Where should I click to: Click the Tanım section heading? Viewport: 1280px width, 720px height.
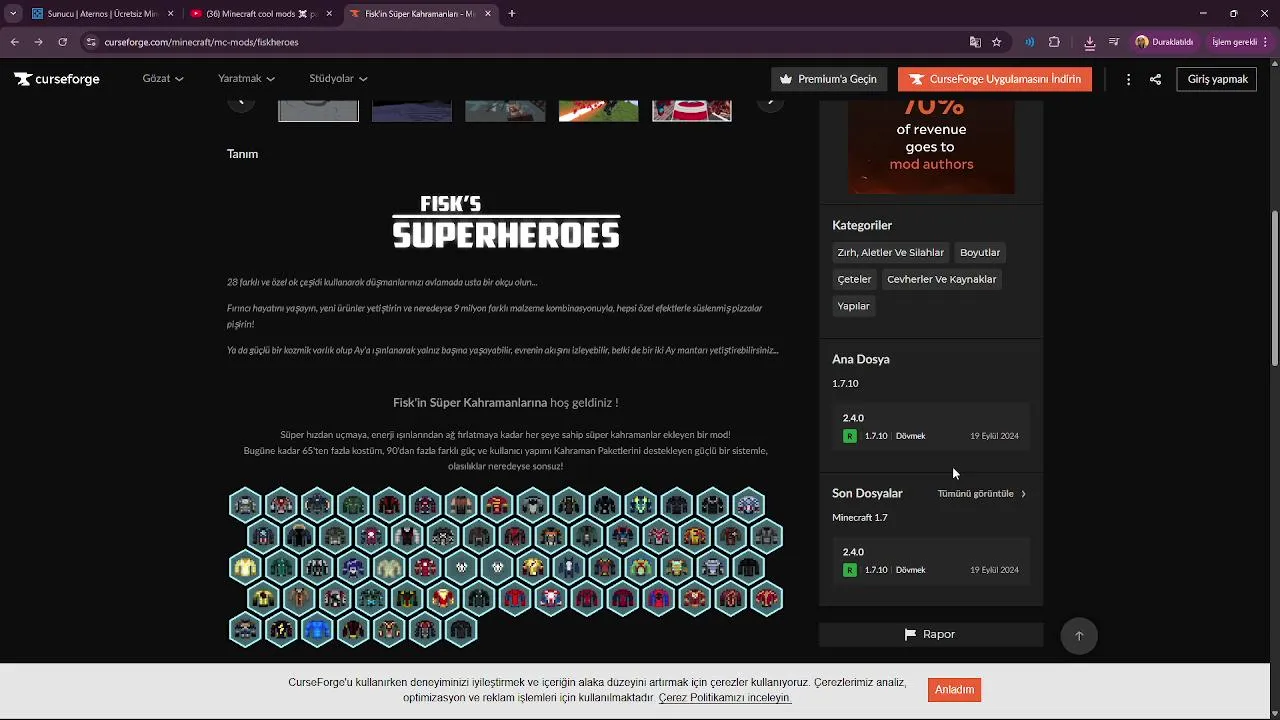point(242,154)
